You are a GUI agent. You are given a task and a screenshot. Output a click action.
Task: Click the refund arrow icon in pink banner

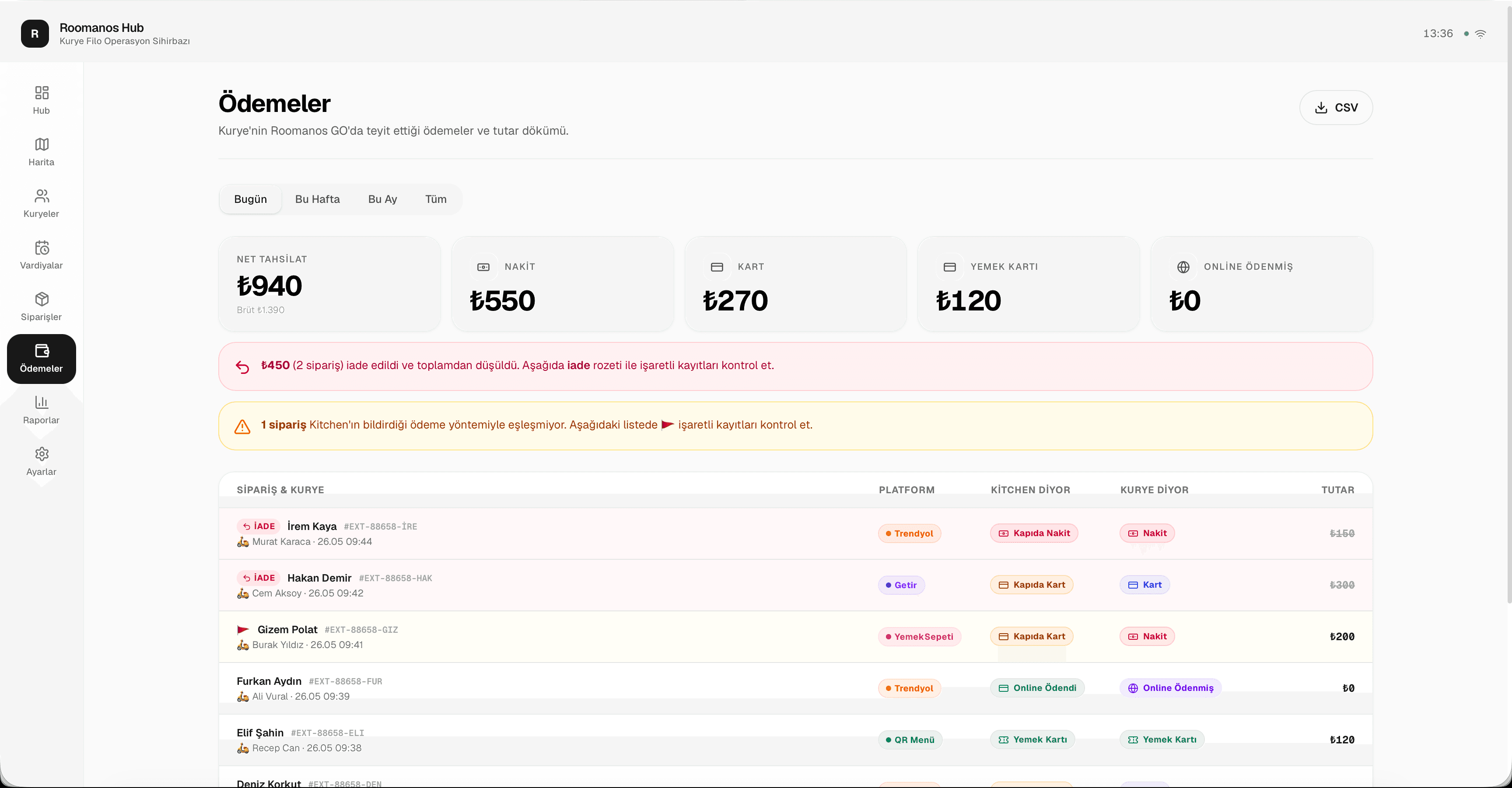242,367
